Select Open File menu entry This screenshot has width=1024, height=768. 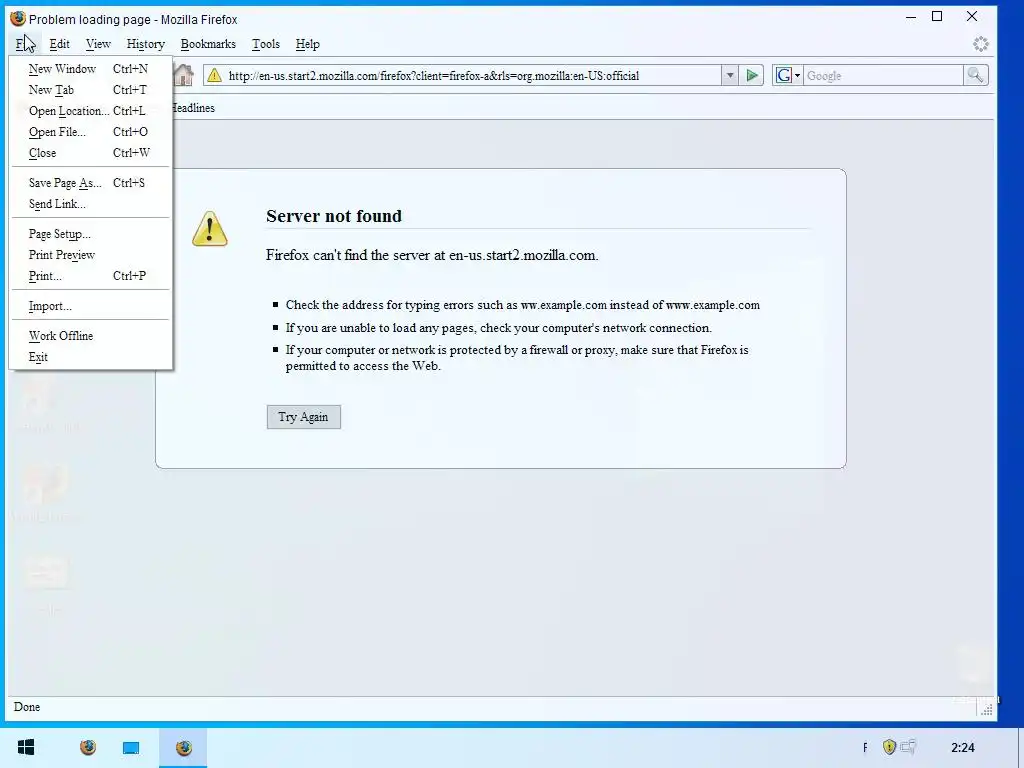[x=90, y=131]
